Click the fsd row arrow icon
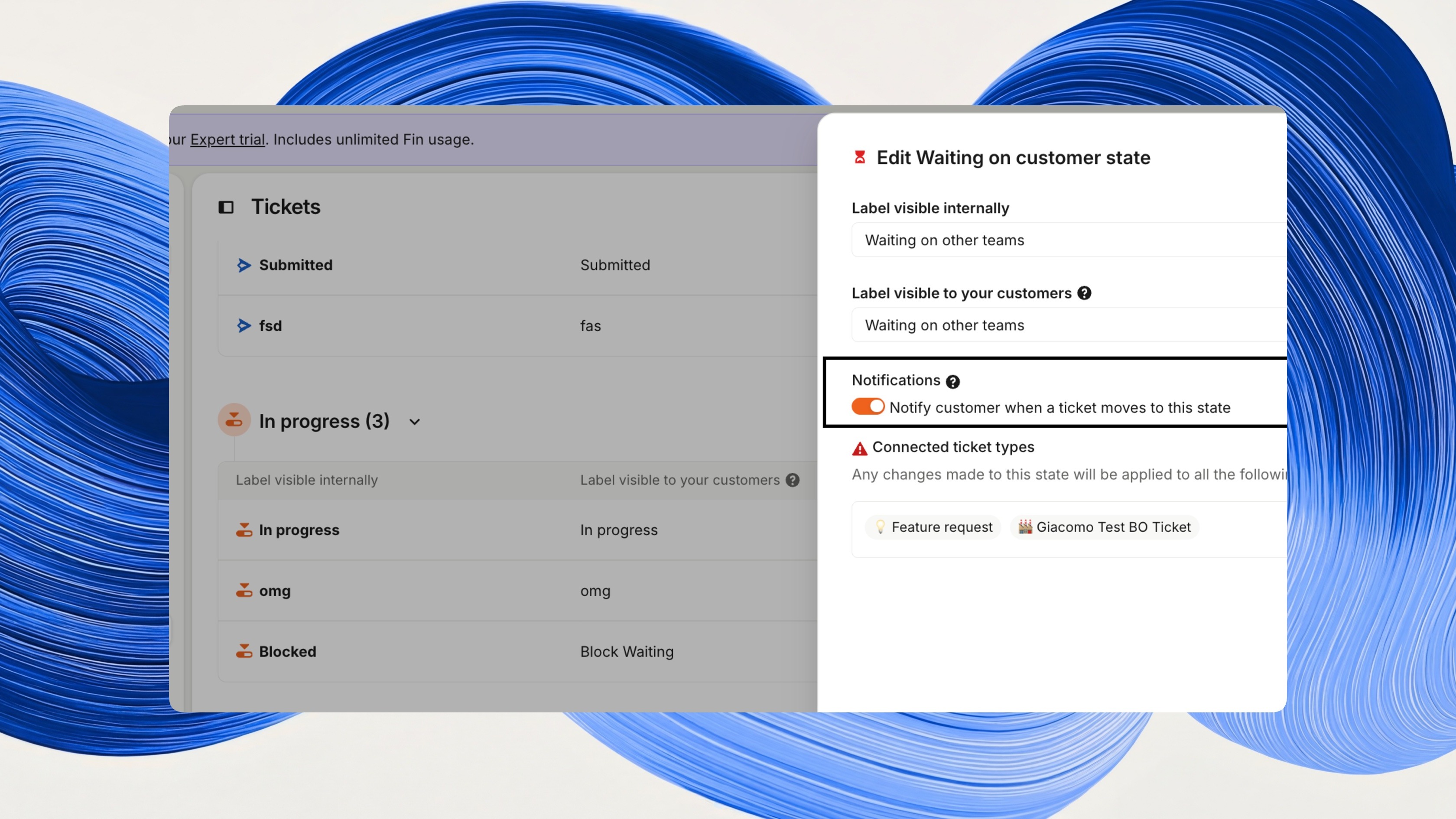 [x=244, y=325]
